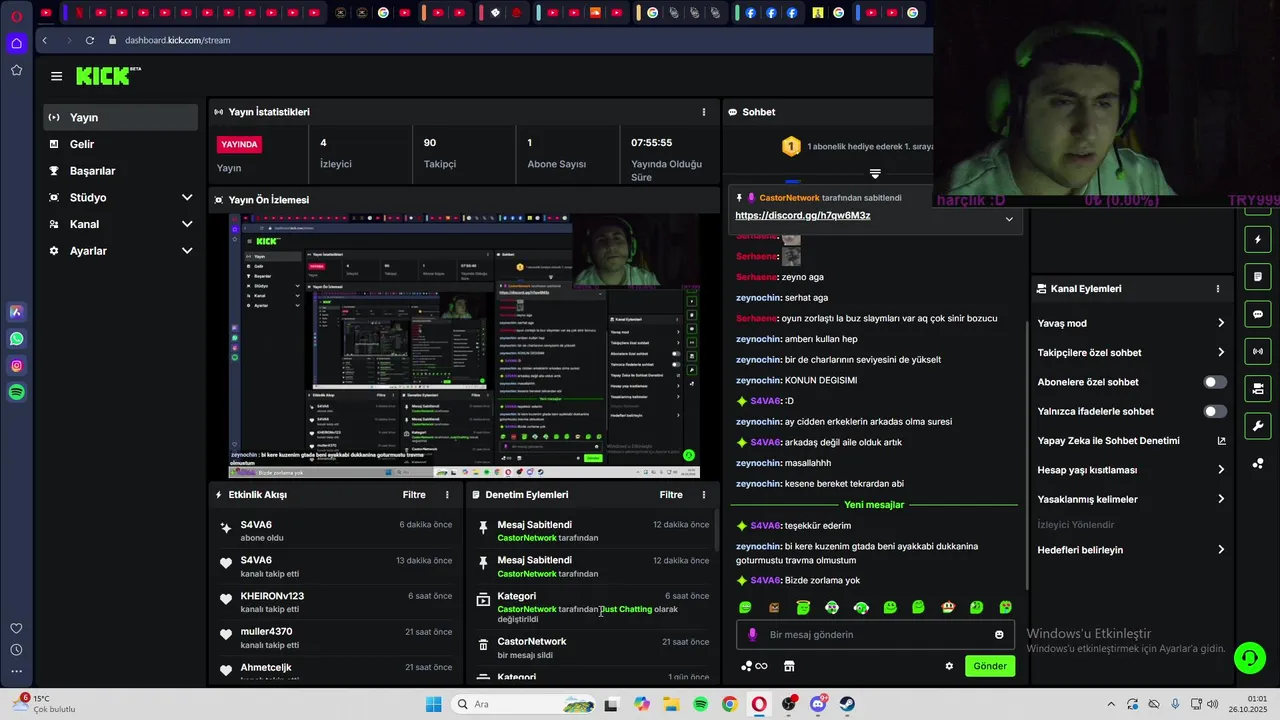This screenshot has width=1280, height=720.
Task: Click the wrench side panel icon
Action: coord(1258,426)
